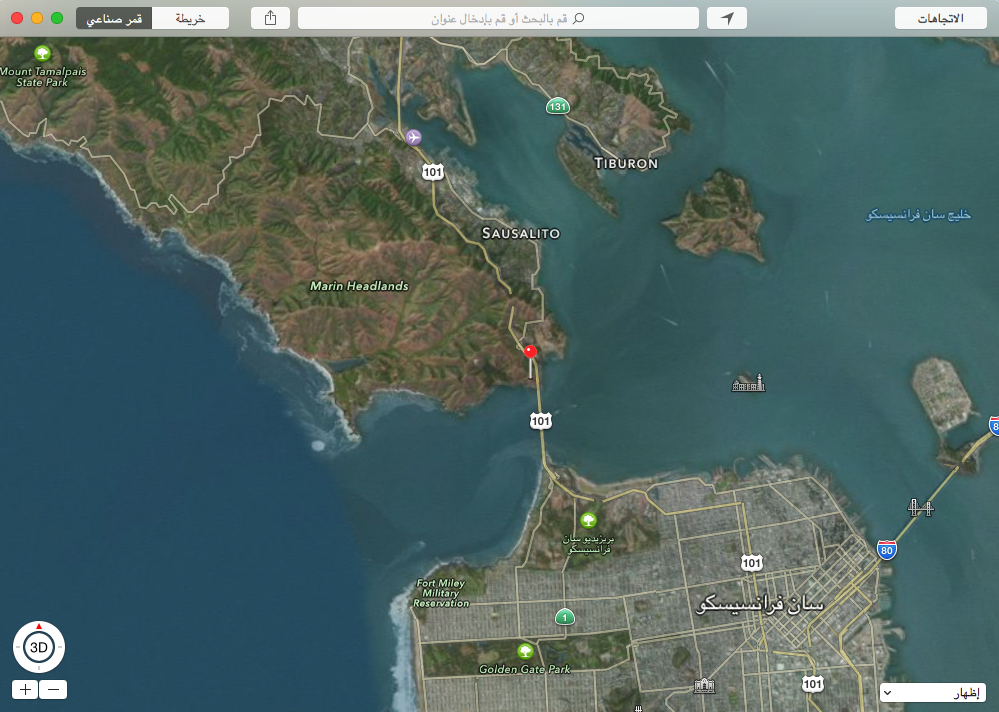Screen dimensions: 999x712
Task: Click the purple airport icon near Highway 101
Action: click(413, 137)
